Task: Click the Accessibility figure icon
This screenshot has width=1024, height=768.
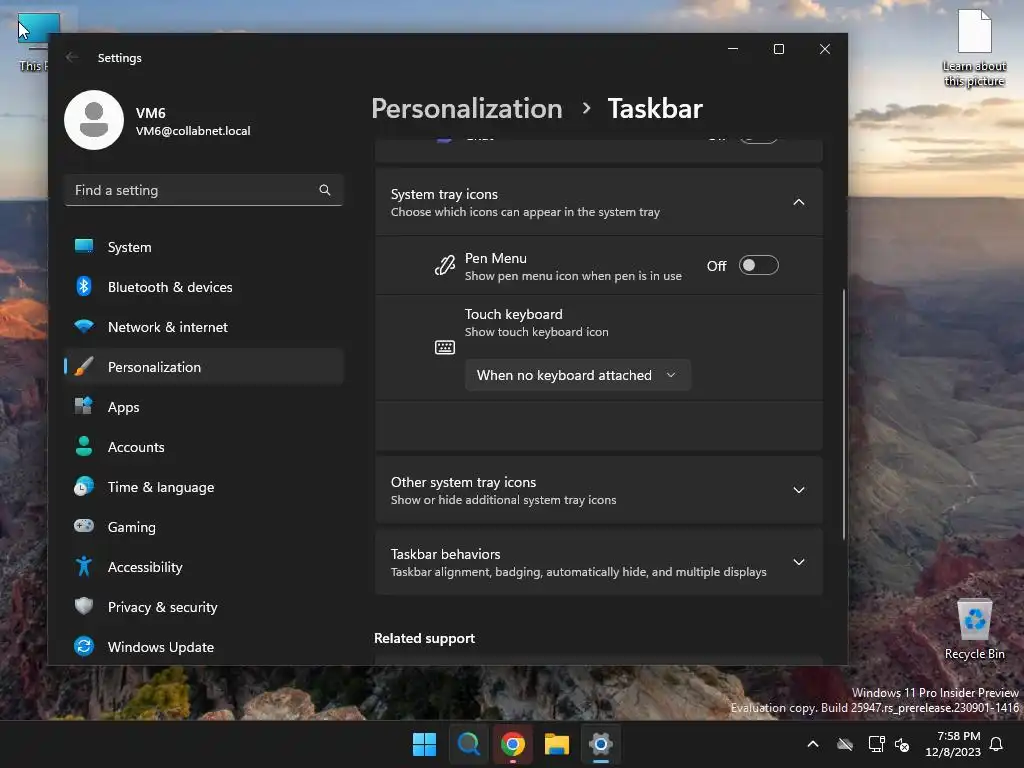Action: 84,566
